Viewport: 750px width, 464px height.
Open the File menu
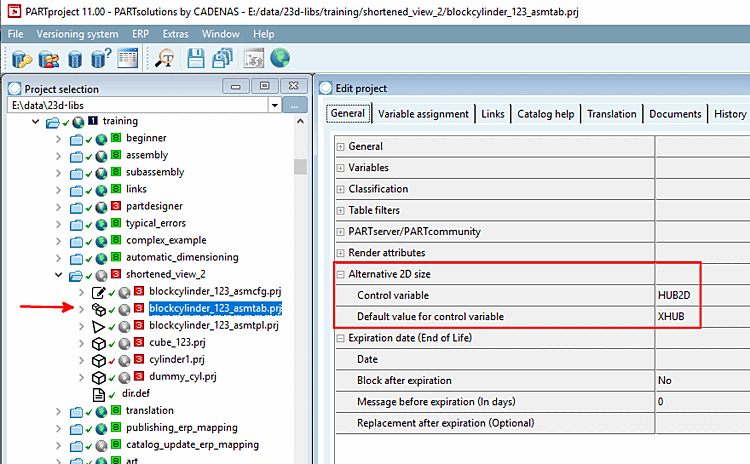pos(15,34)
